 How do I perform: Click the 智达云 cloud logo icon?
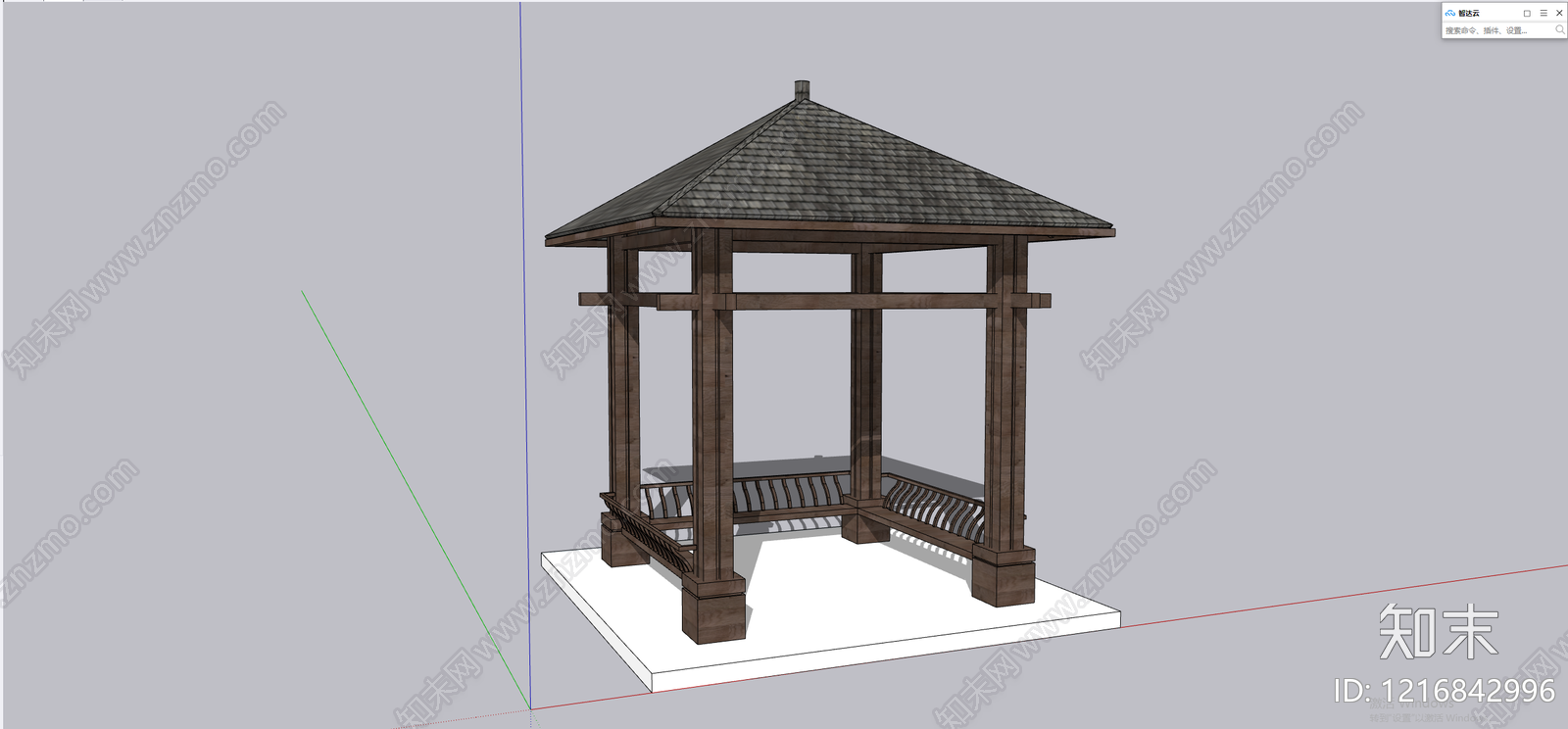(x=1450, y=13)
